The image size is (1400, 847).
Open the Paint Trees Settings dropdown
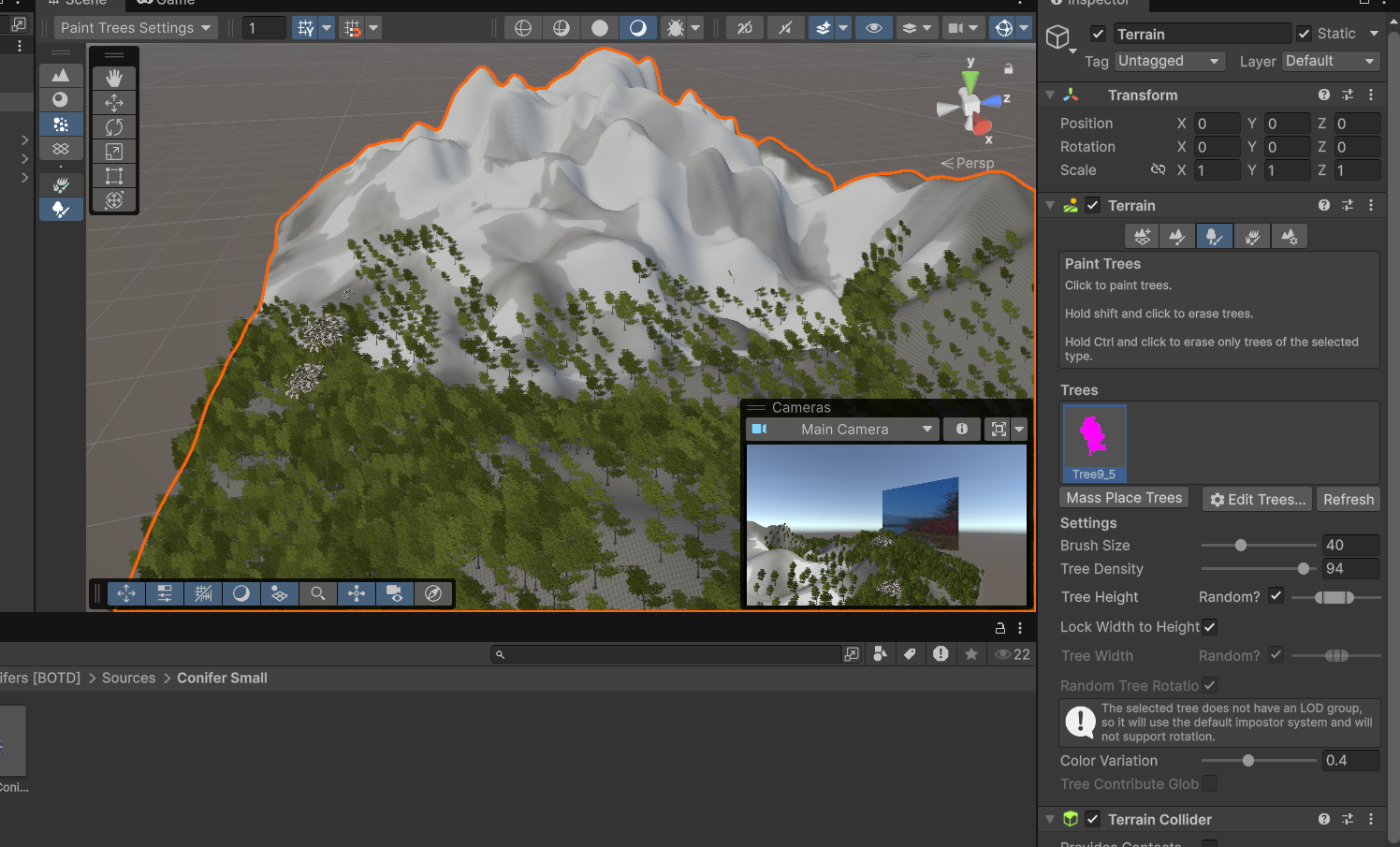click(x=136, y=28)
